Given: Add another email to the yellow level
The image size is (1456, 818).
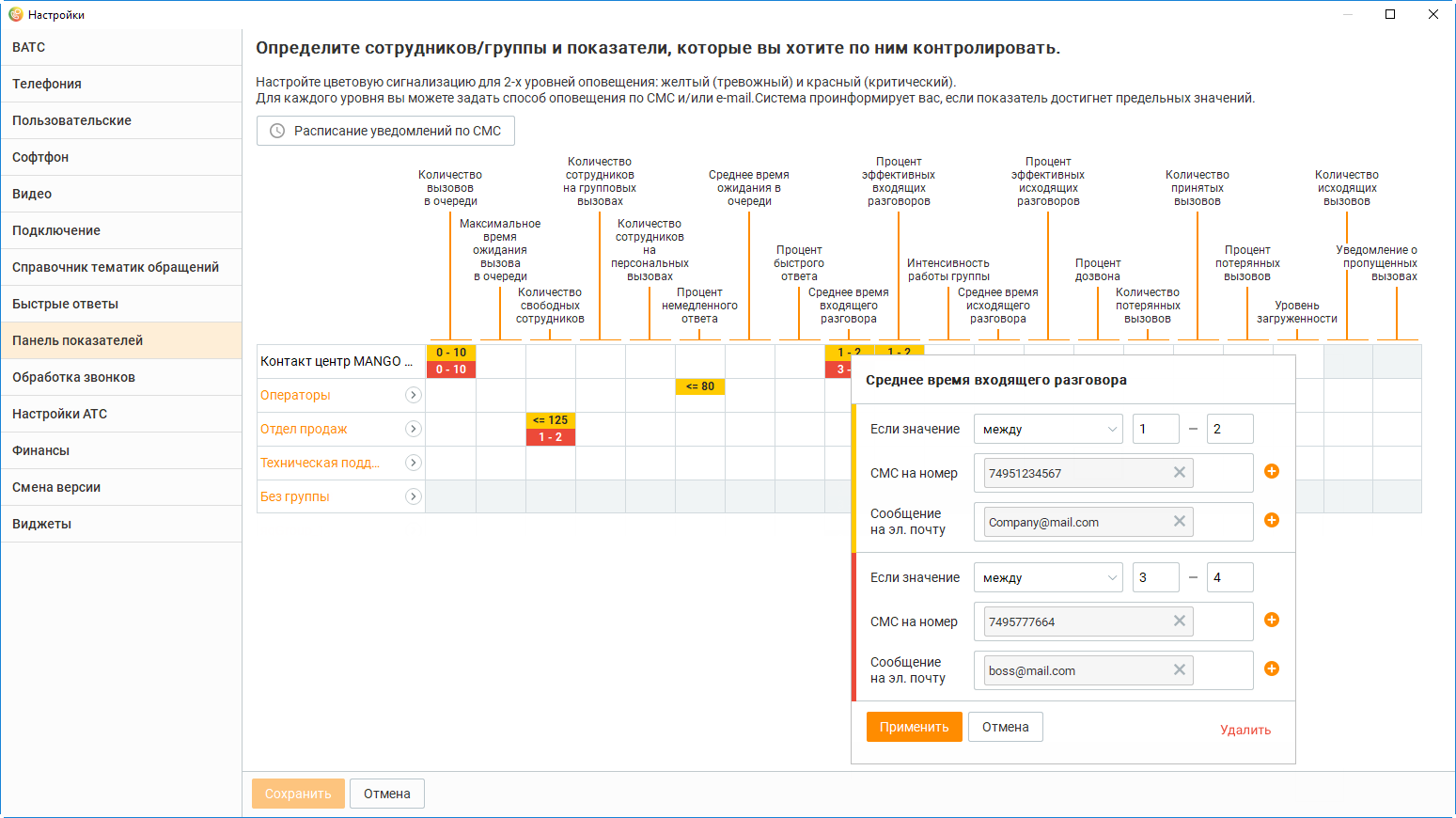Looking at the screenshot, I should tap(1272, 520).
